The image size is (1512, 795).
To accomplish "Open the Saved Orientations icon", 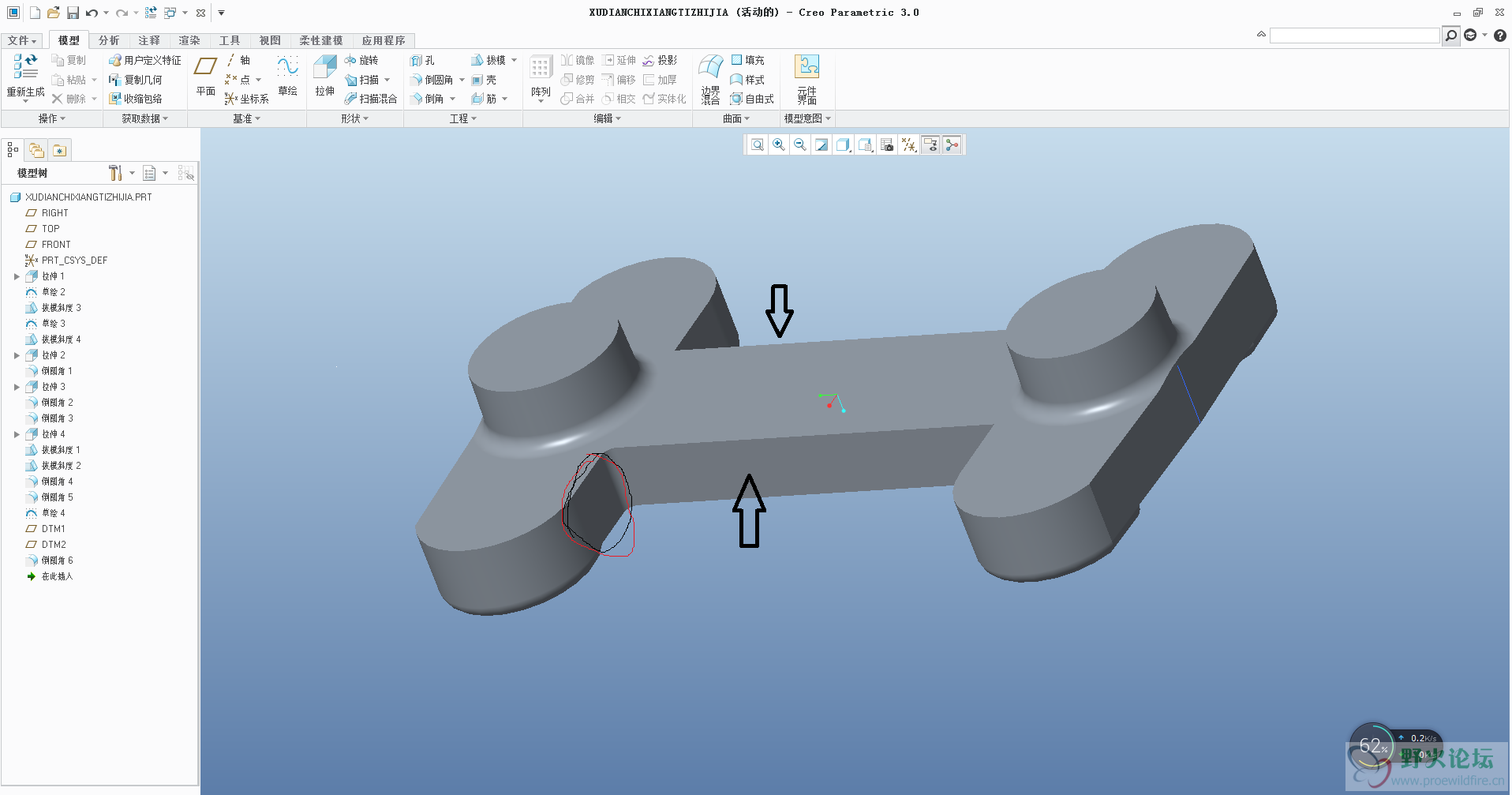I will (866, 144).
